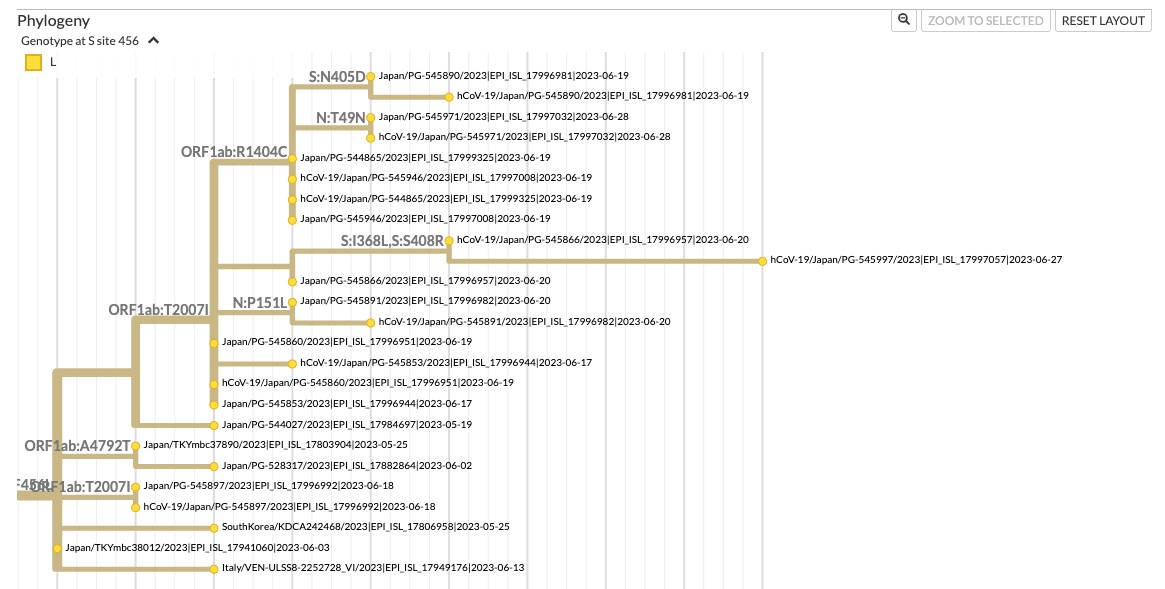Click RESET LAYOUT button
1165x589 pixels.
point(1103,19)
